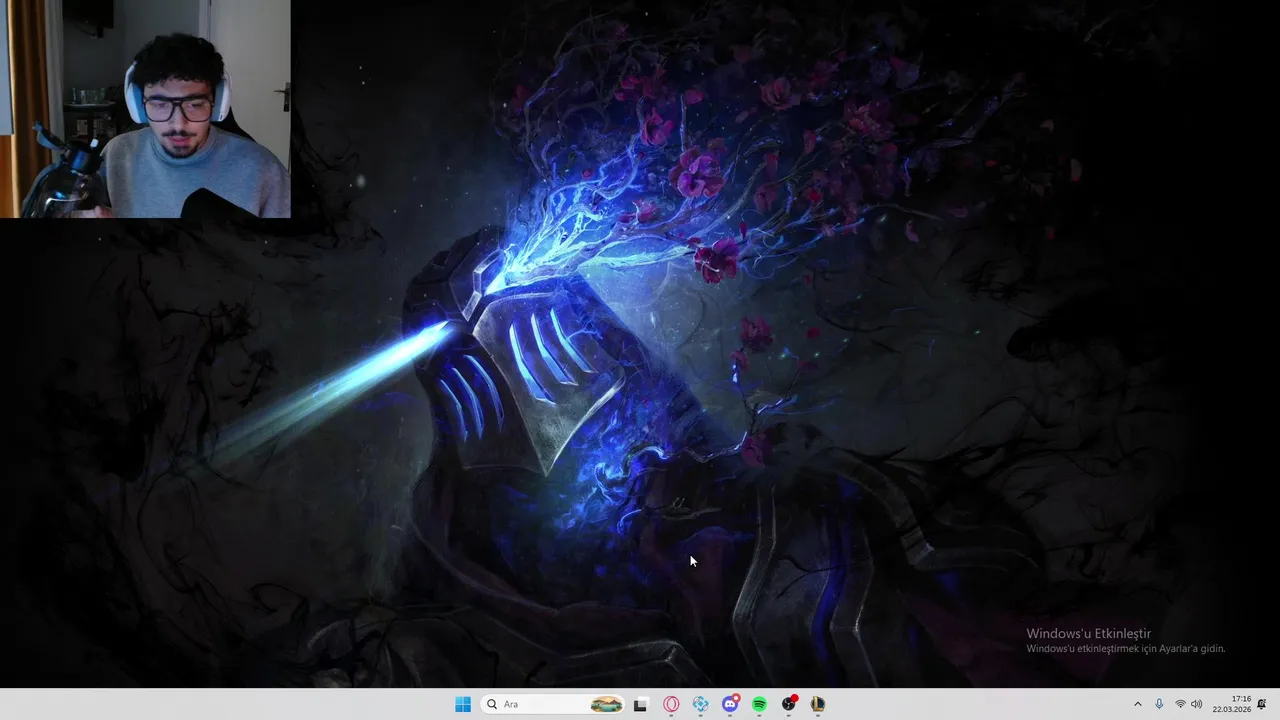Open Spotify from the taskbar
Screen dimensions: 1280x720
759,704
